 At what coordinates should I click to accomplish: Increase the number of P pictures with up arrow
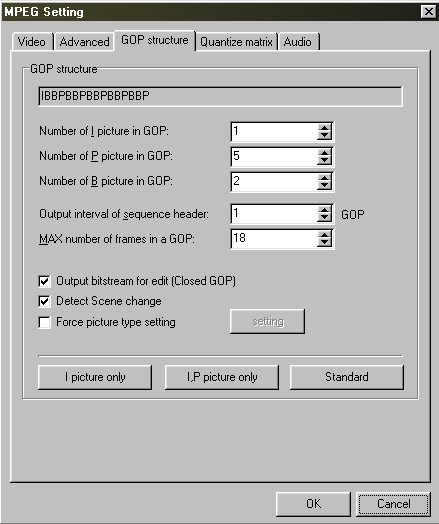324,153
